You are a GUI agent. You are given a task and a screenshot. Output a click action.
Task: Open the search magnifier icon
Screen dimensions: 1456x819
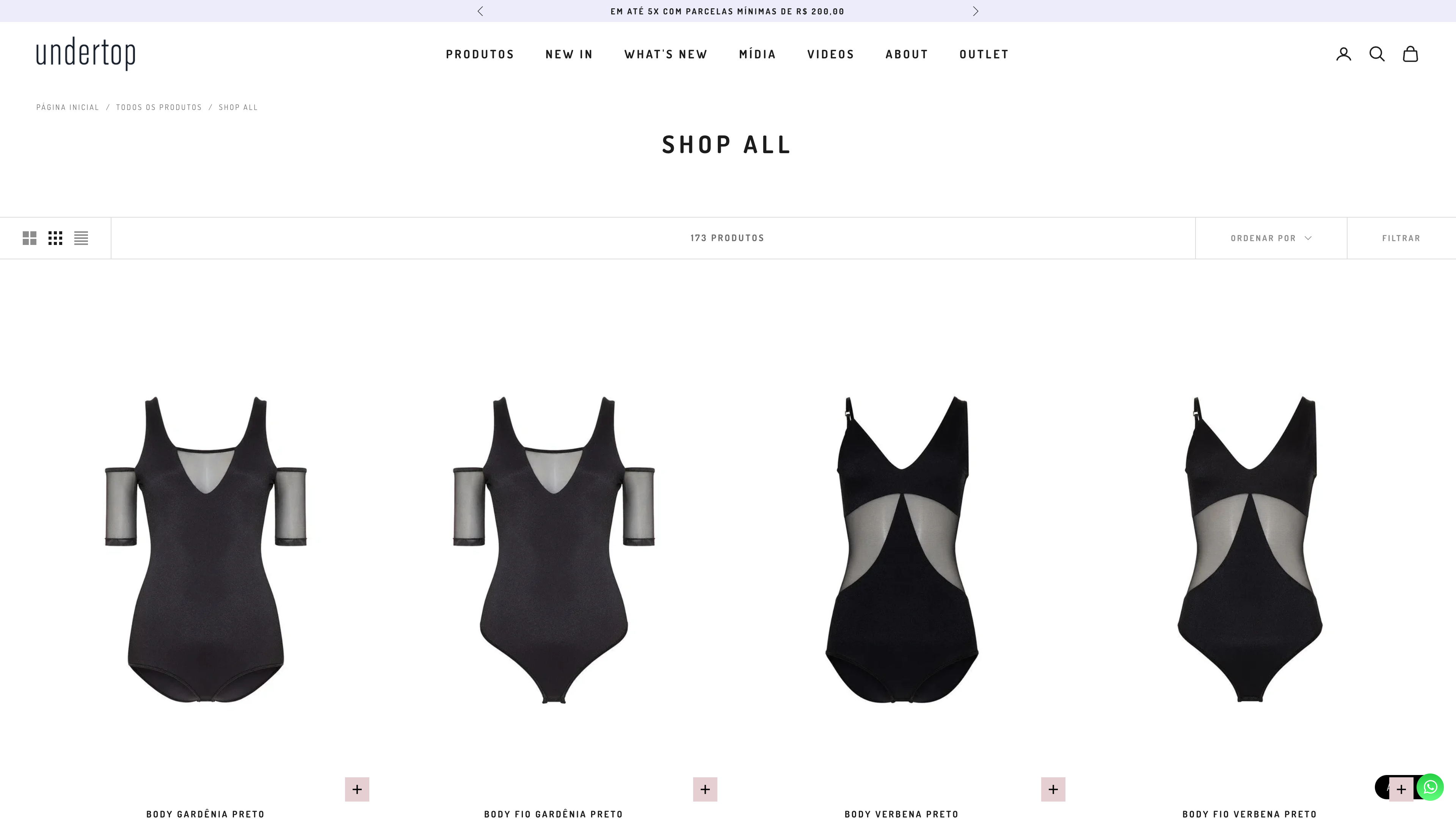click(1377, 54)
